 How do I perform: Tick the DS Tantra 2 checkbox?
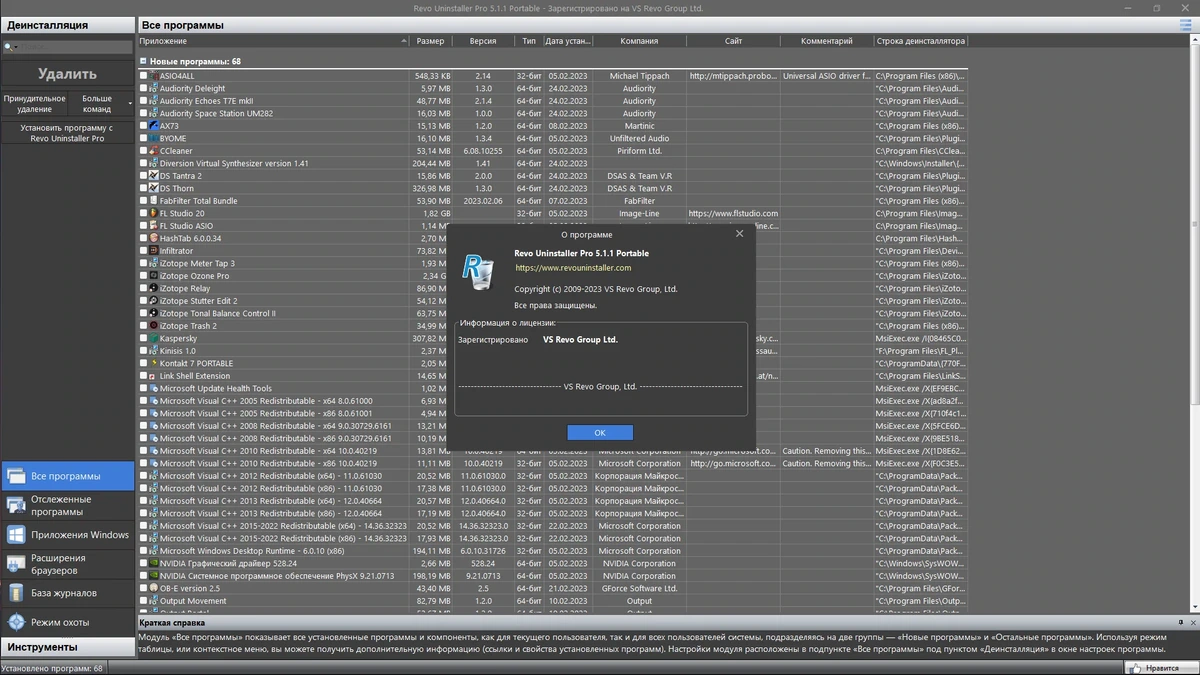point(143,176)
